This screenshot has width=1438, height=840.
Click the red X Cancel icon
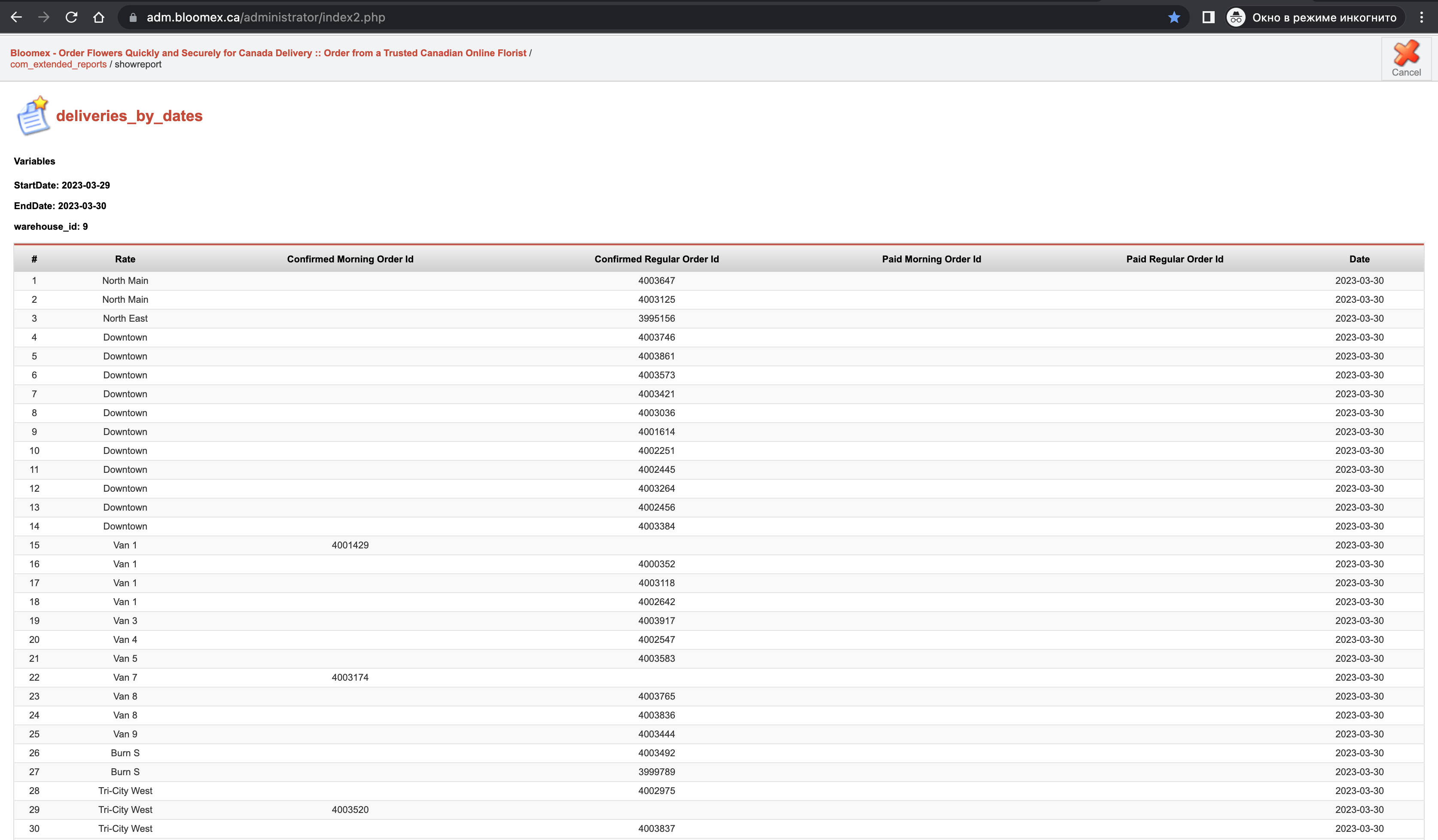coord(1406,53)
